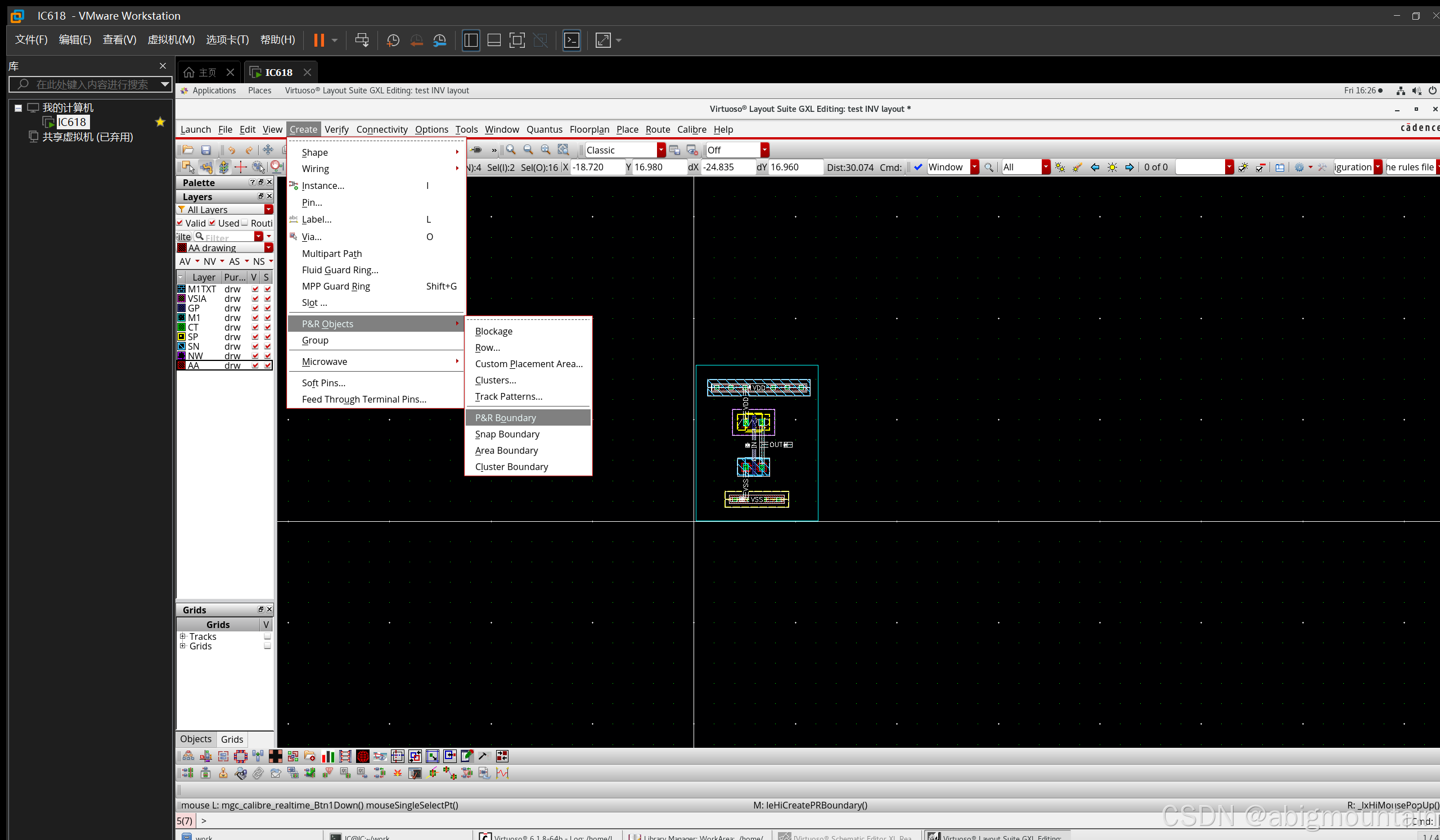Image resolution: width=1440 pixels, height=840 pixels.
Task: Toggle visibility of the M1 layer
Action: click(255, 318)
